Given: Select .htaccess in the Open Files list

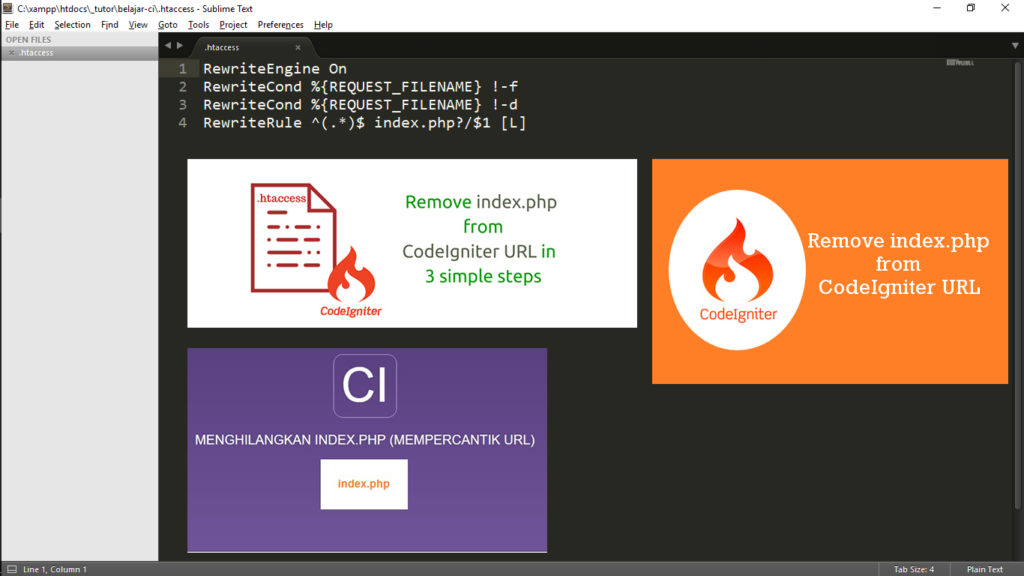Looking at the screenshot, I should tap(37, 52).
